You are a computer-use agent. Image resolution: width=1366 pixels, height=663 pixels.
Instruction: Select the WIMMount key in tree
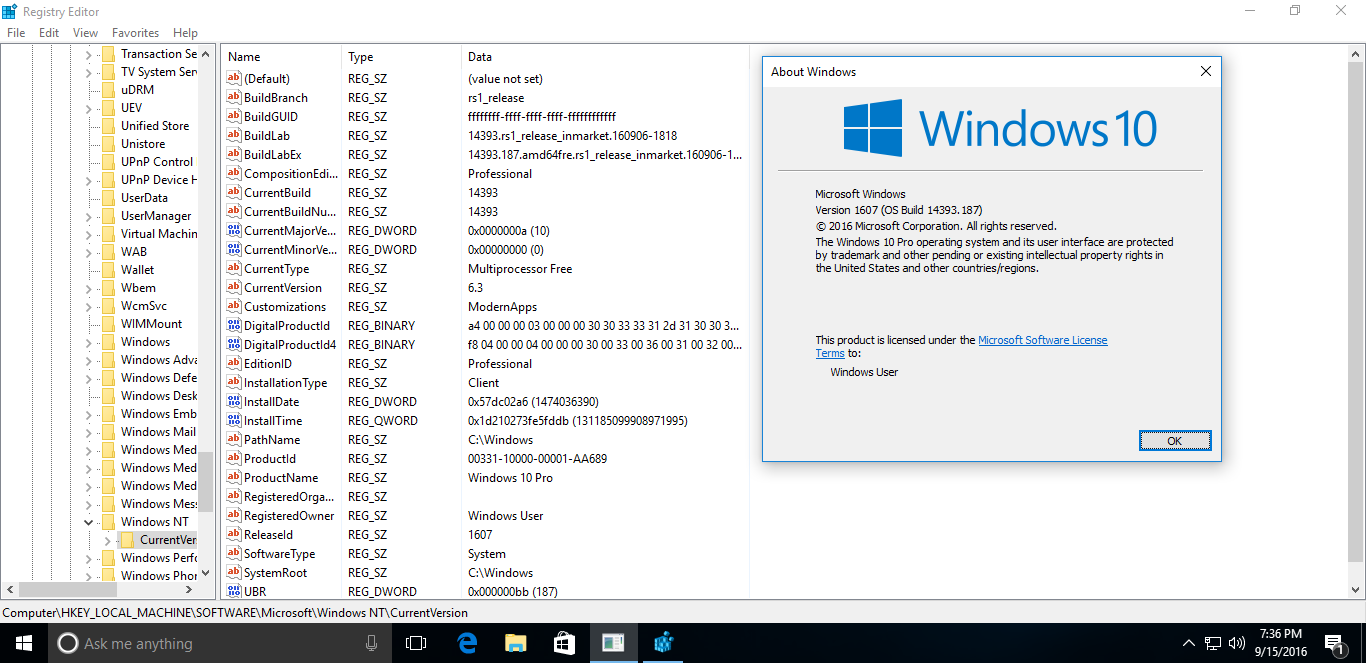point(152,324)
